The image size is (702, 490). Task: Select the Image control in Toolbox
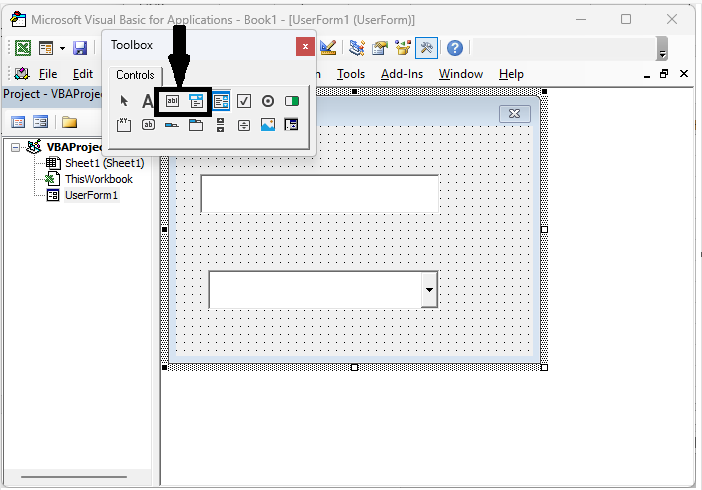(x=268, y=125)
